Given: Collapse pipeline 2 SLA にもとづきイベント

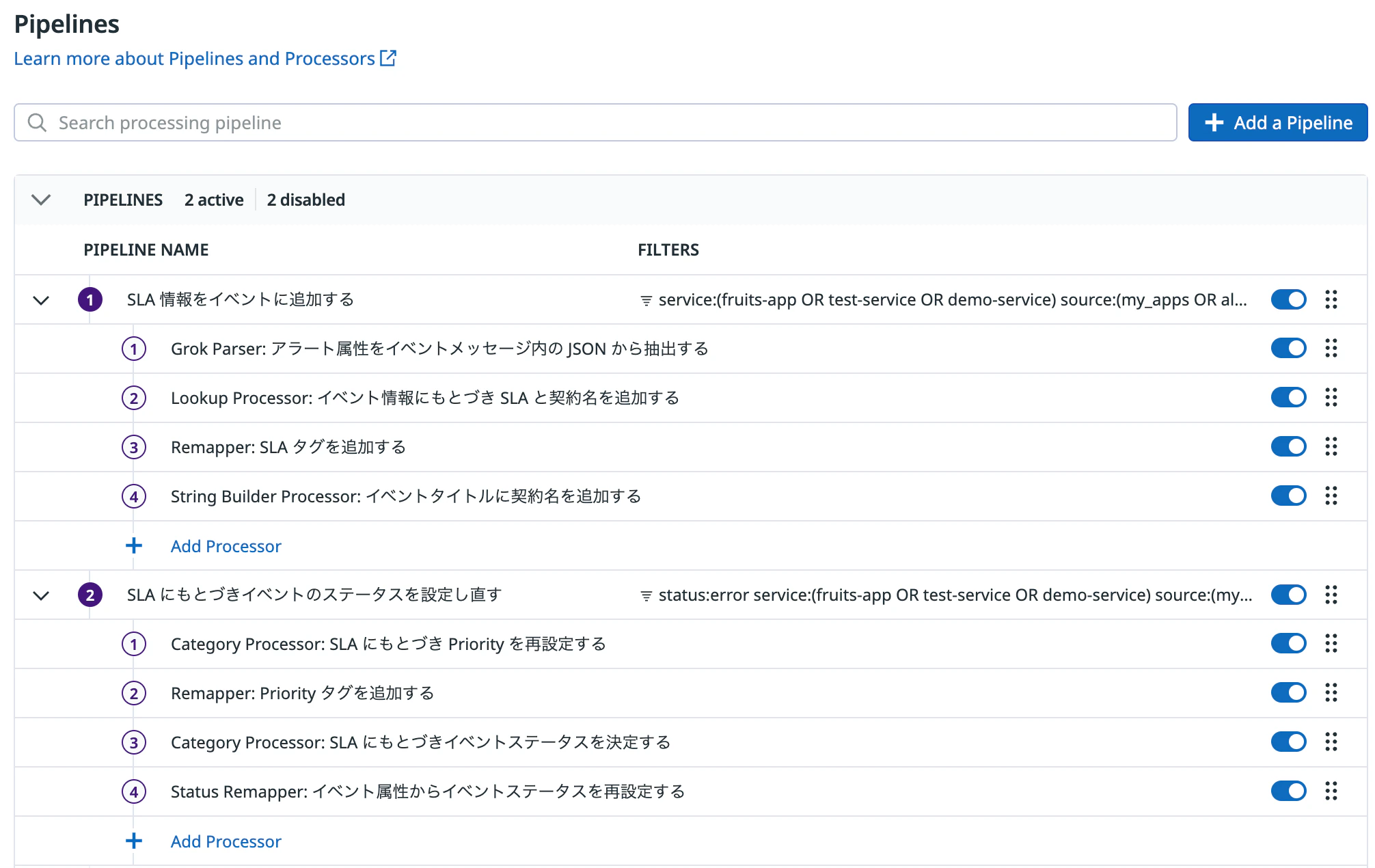Looking at the screenshot, I should click(41, 595).
